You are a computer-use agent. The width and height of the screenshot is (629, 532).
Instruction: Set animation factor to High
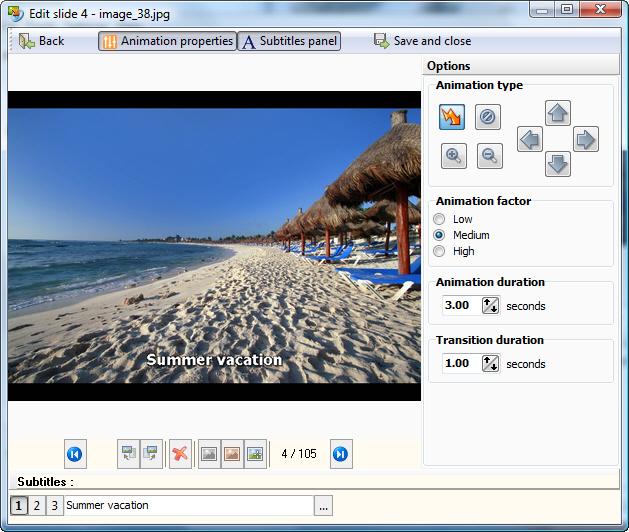(x=439, y=251)
